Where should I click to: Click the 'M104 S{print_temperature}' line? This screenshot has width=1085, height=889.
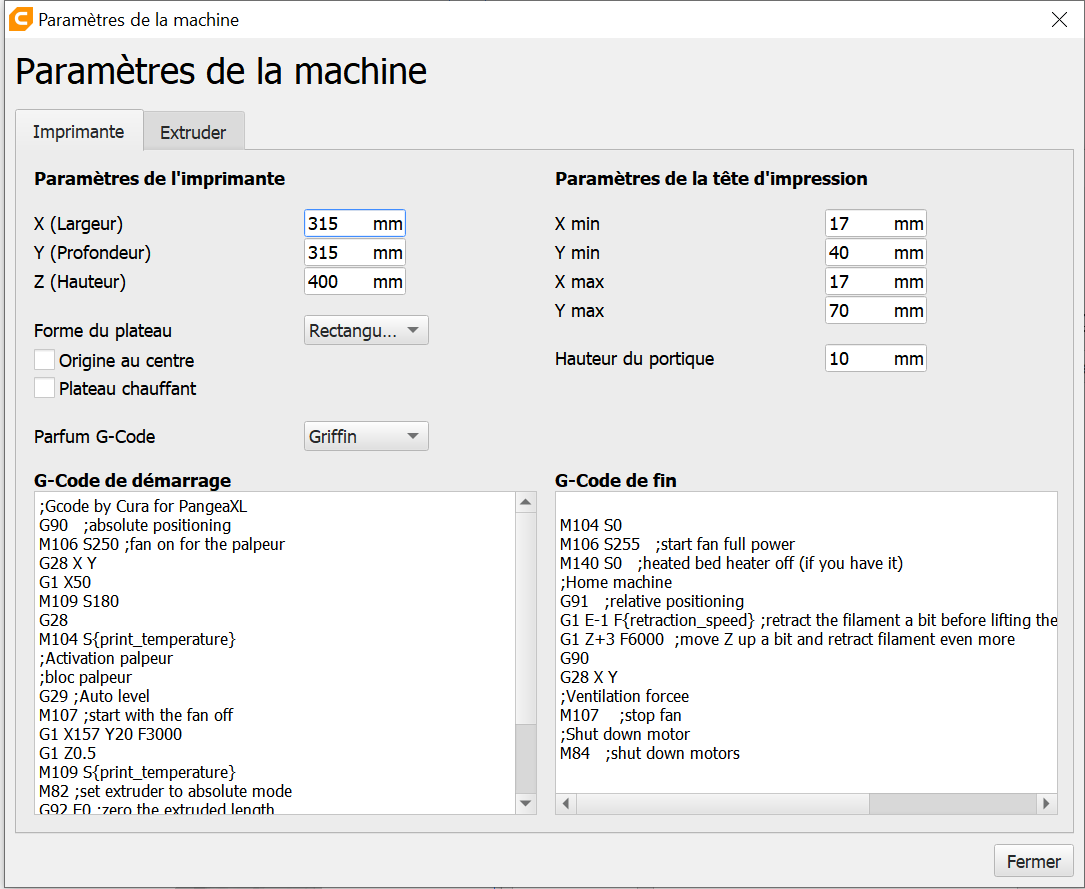pos(137,639)
